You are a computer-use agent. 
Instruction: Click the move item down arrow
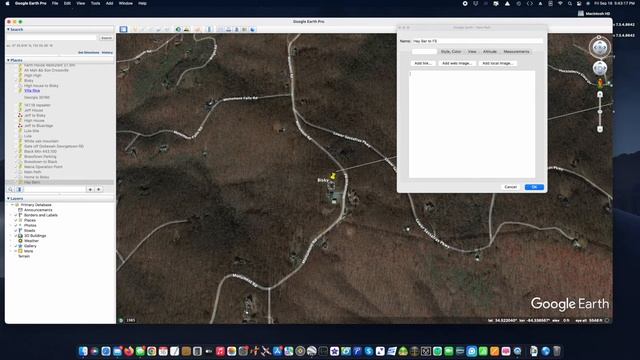(x=99, y=189)
